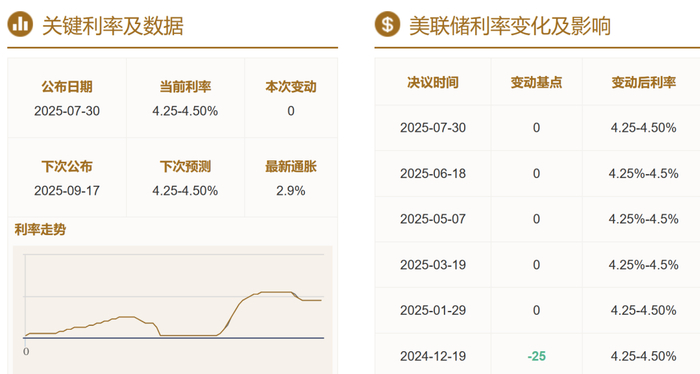Select the 公布日期 label
Image resolution: width=700 pixels, height=374 pixels.
(67, 87)
